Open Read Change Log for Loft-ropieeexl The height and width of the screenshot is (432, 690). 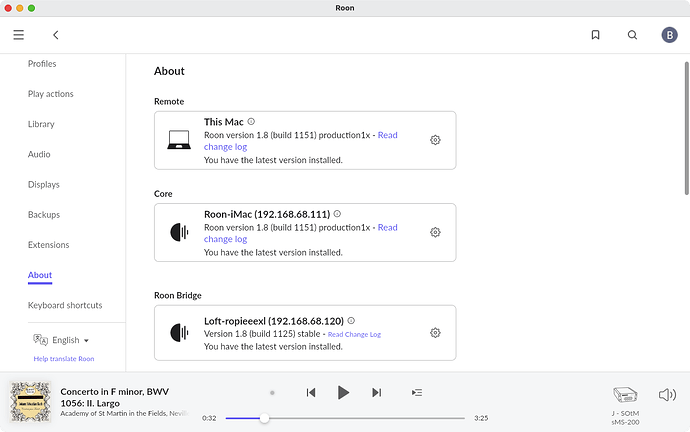354,334
